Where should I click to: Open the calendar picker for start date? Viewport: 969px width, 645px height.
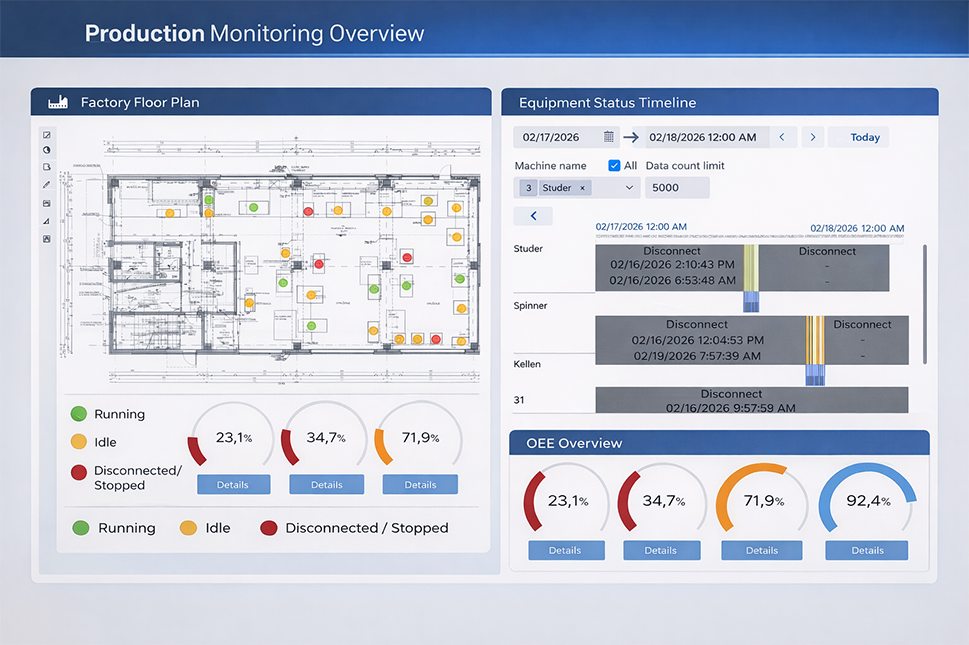609,137
